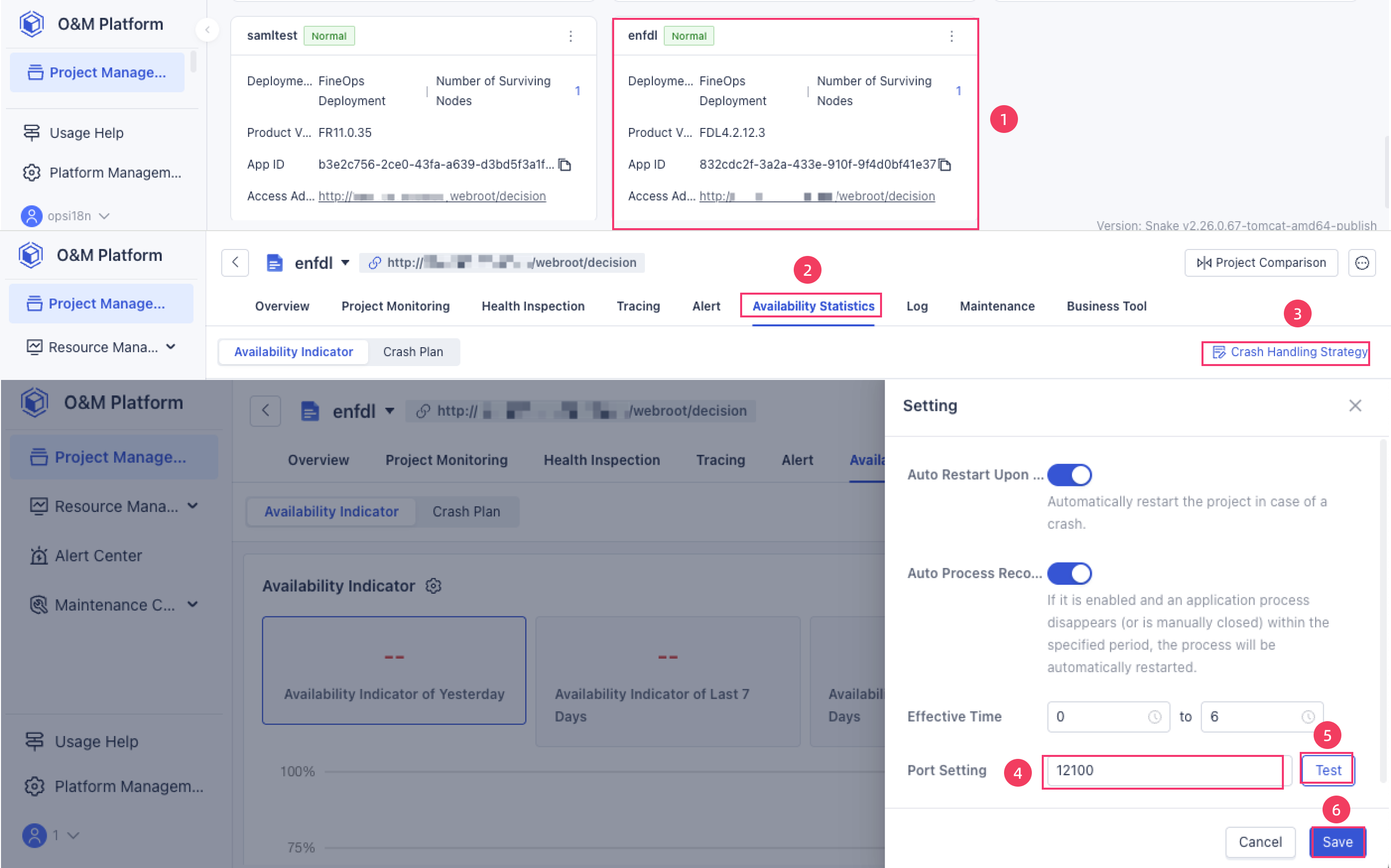This screenshot has height=868, width=1391.
Task: Copy the samltest App ID
Action: [565, 165]
